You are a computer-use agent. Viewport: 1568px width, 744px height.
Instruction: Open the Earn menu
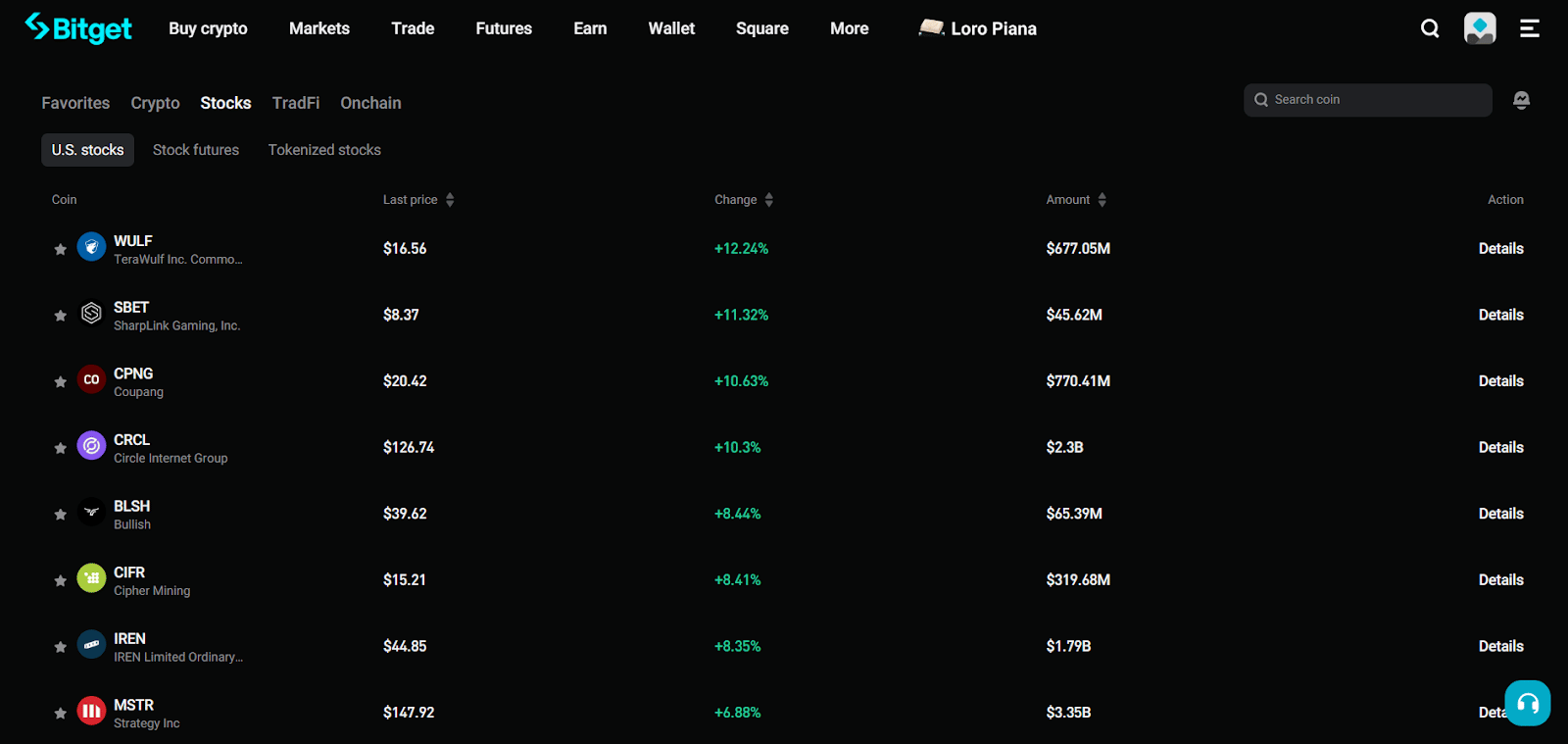coord(590,28)
